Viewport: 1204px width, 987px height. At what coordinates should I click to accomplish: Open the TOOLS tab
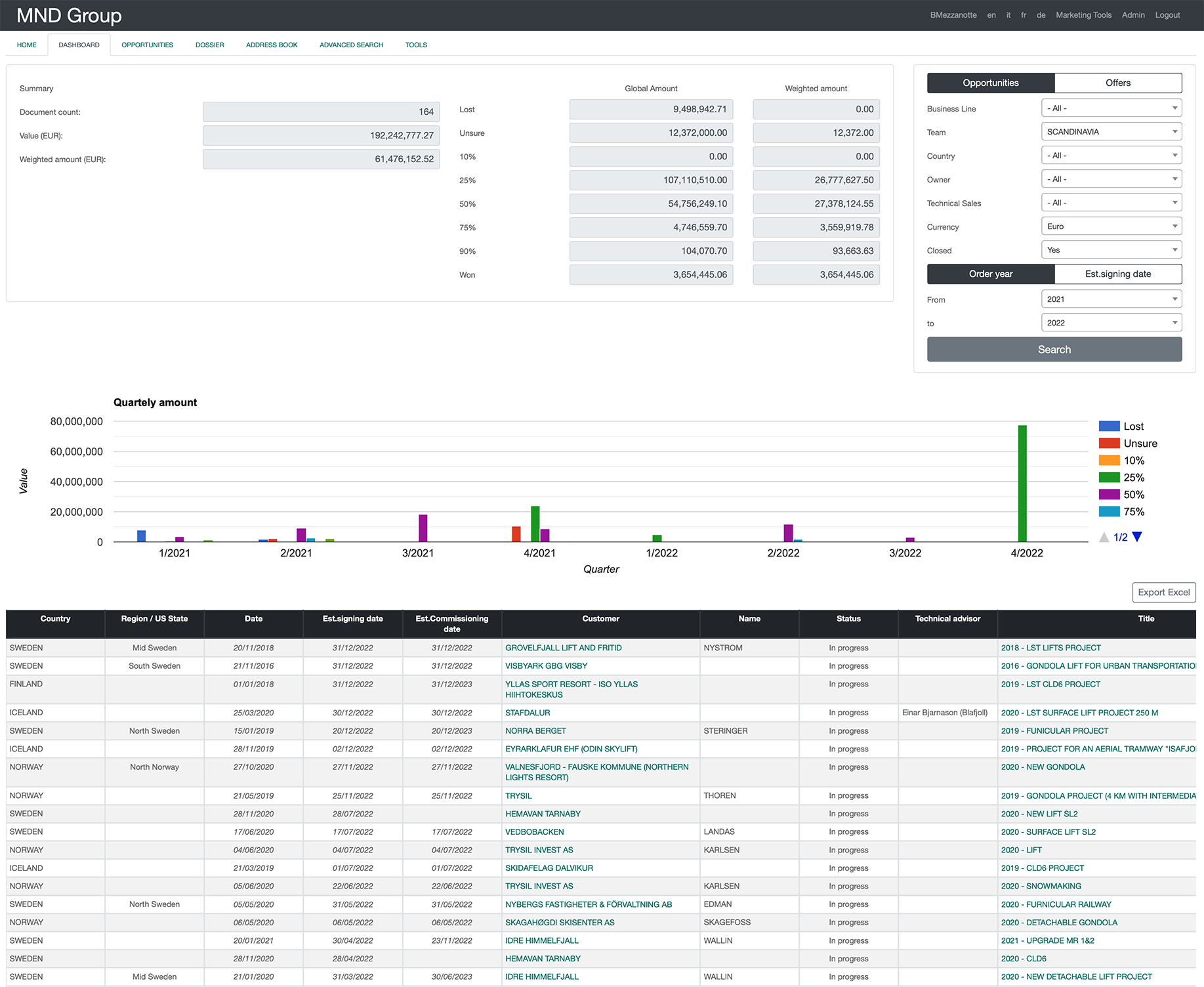(x=416, y=45)
